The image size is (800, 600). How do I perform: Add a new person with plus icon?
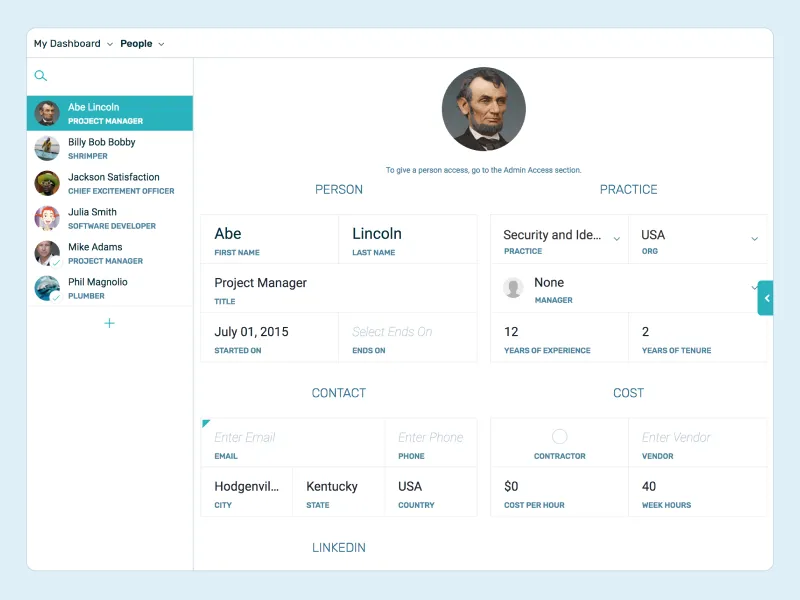click(109, 323)
